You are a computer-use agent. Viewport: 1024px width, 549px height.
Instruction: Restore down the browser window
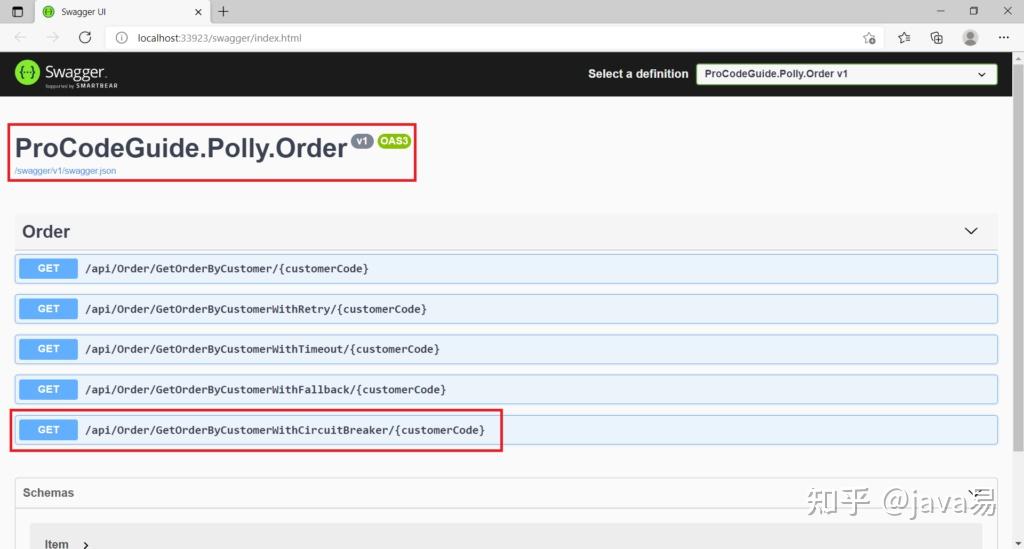point(974,11)
